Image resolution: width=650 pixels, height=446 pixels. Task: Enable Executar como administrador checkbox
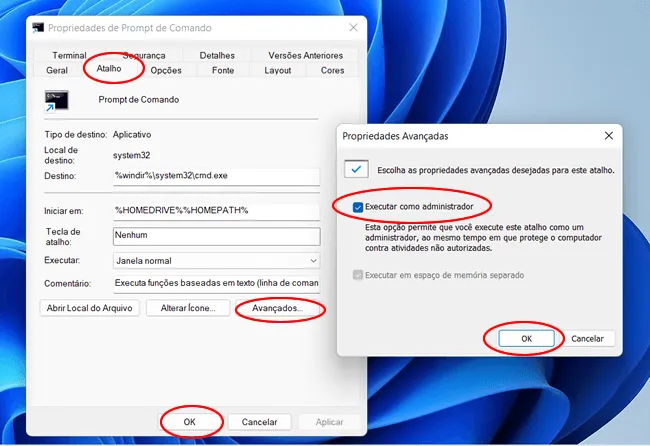coord(359,207)
